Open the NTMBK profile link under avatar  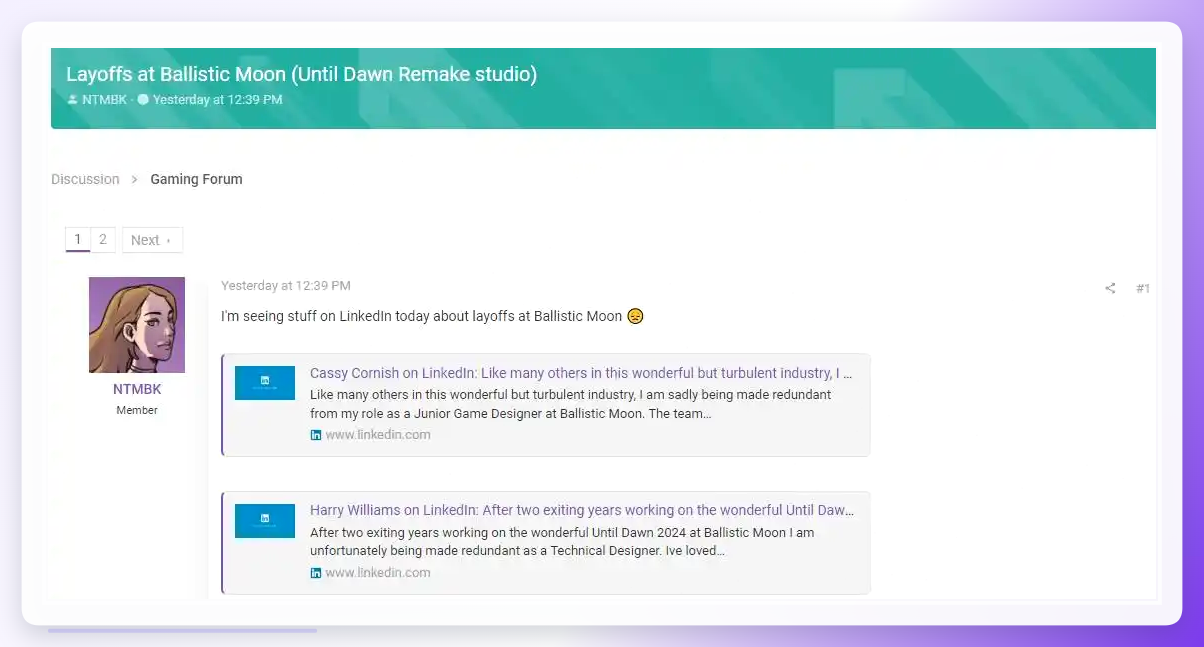click(x=137, y=389)
